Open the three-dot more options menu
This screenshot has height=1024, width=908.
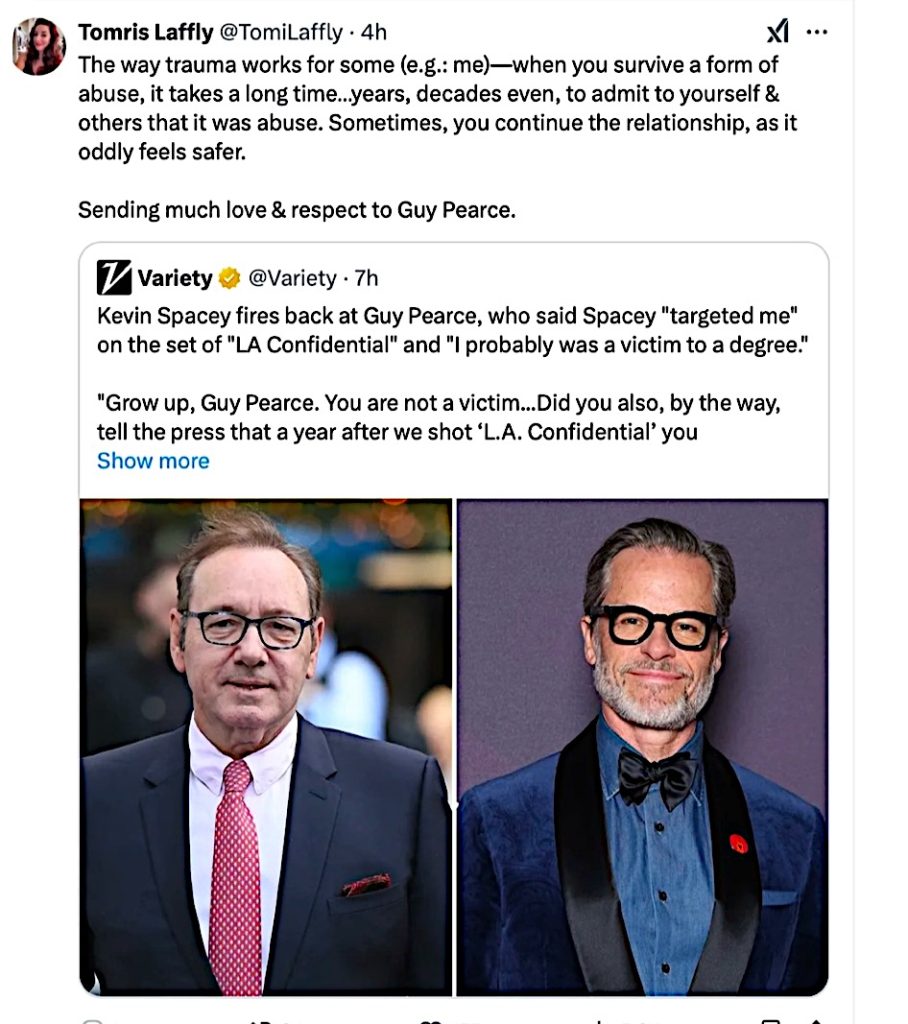click(817, 33)
